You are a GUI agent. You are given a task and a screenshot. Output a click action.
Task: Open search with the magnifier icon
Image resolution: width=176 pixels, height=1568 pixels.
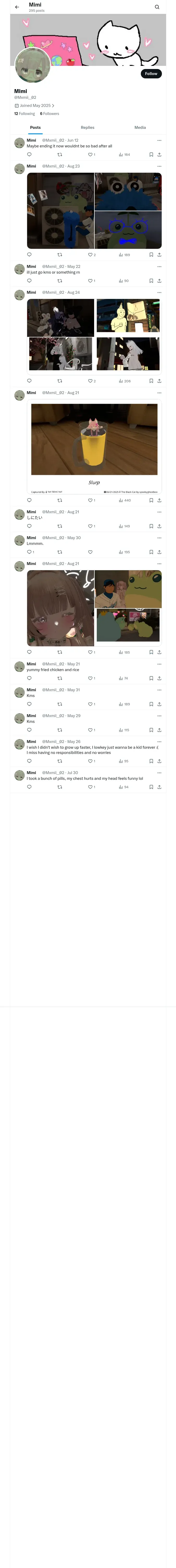(157, 7)
